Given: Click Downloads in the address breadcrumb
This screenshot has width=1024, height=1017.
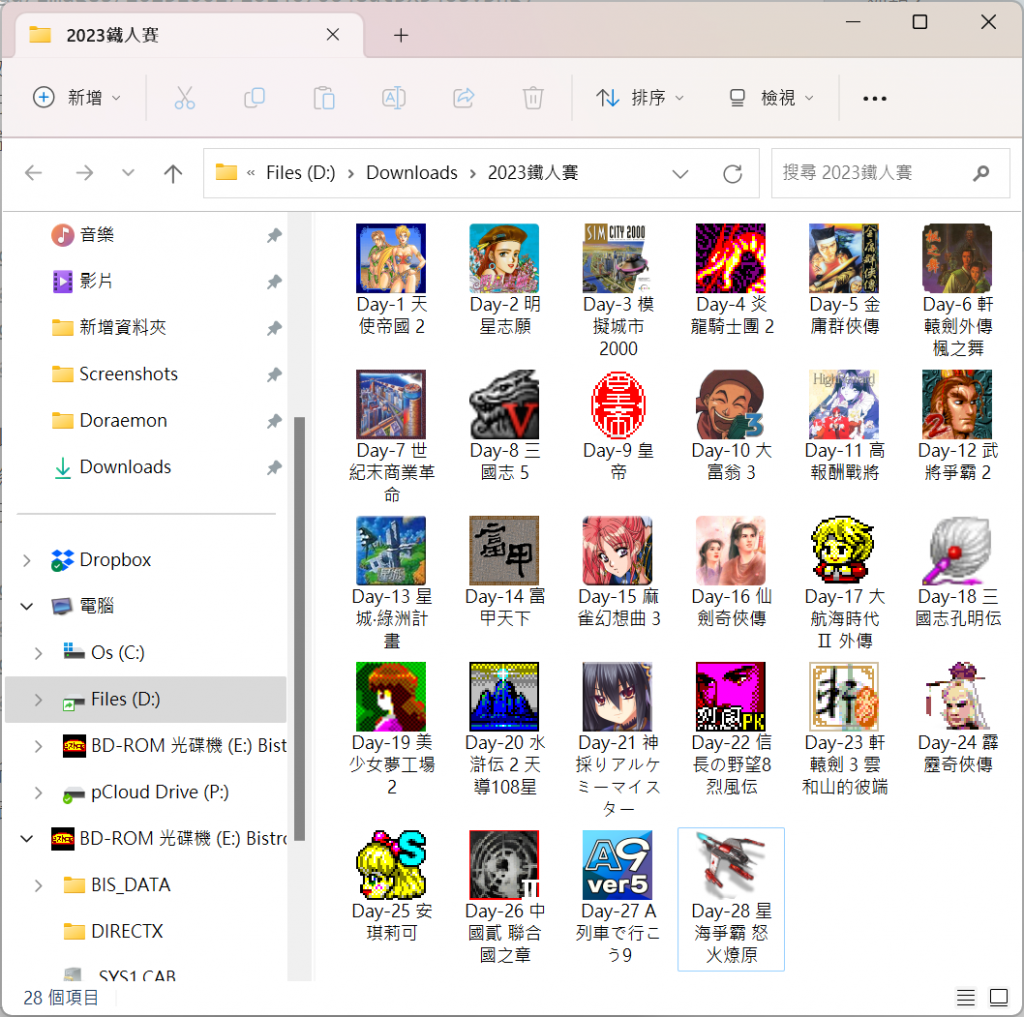Looking at the screenshot, I should [x=411, y=173].
